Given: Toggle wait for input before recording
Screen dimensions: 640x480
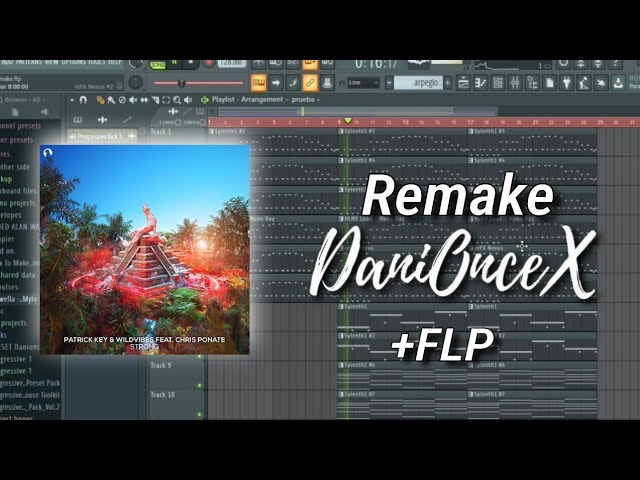Looking at the screenshot, I should [276, 63].
